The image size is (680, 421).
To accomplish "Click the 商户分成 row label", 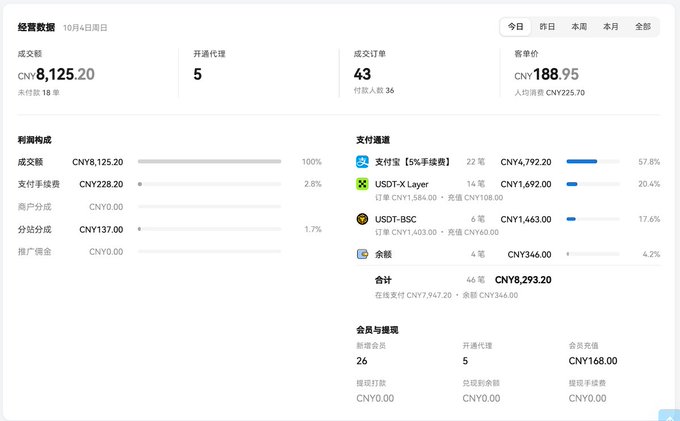I will (x=35, y=207).
